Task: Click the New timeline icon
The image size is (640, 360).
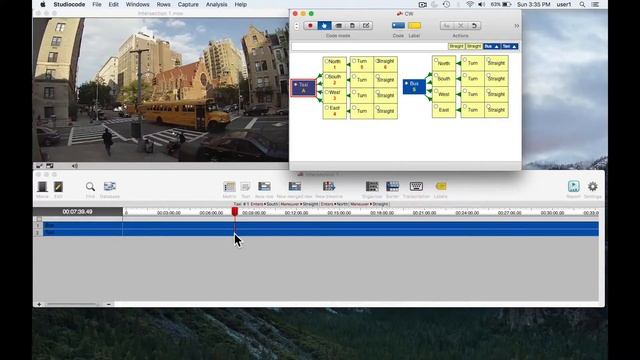Action: (x=329, y=187)
